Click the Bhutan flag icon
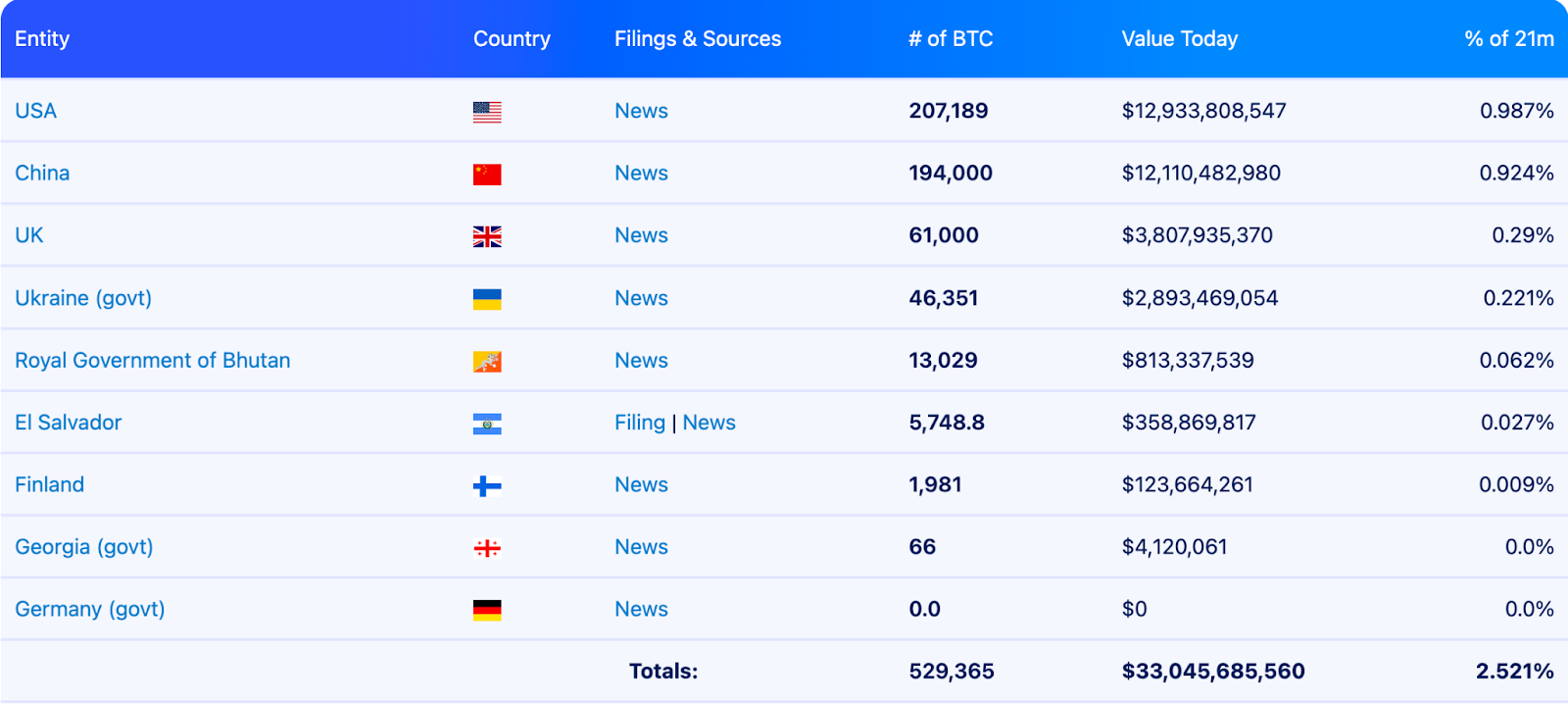Viewport: 1568px width, 704px height. 487,362
